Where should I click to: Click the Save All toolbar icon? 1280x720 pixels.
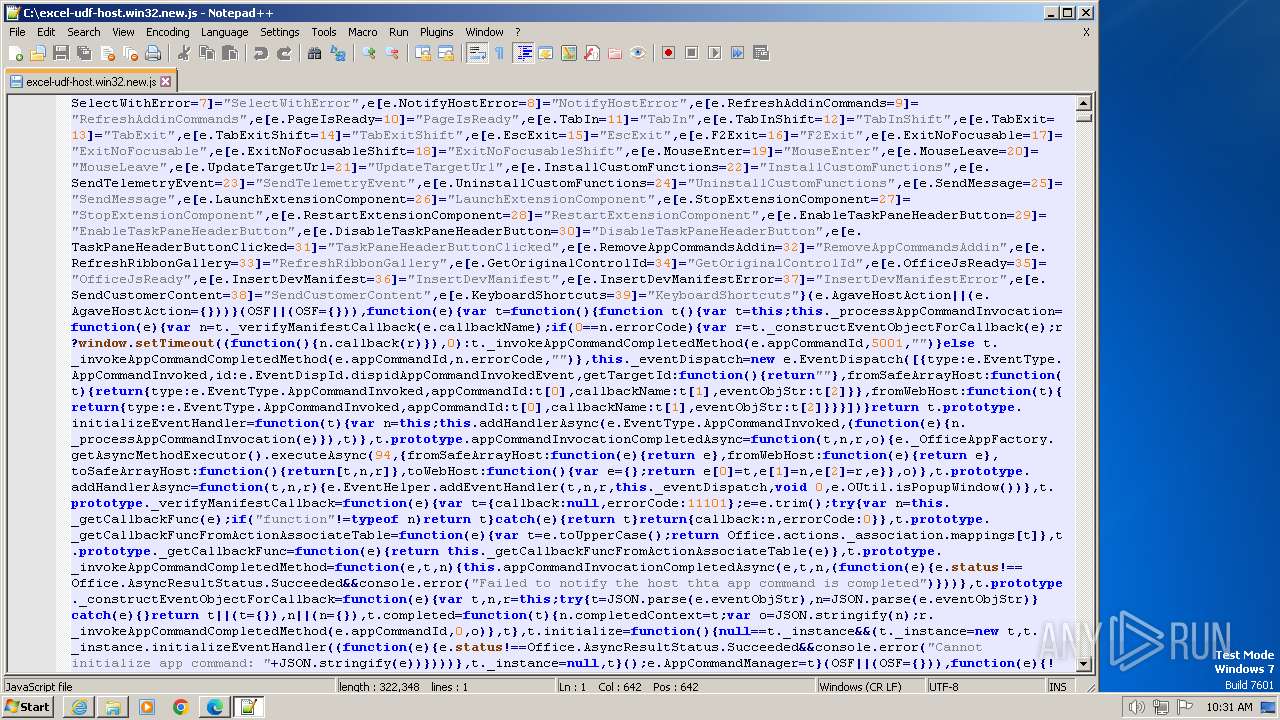click(82, 53)
